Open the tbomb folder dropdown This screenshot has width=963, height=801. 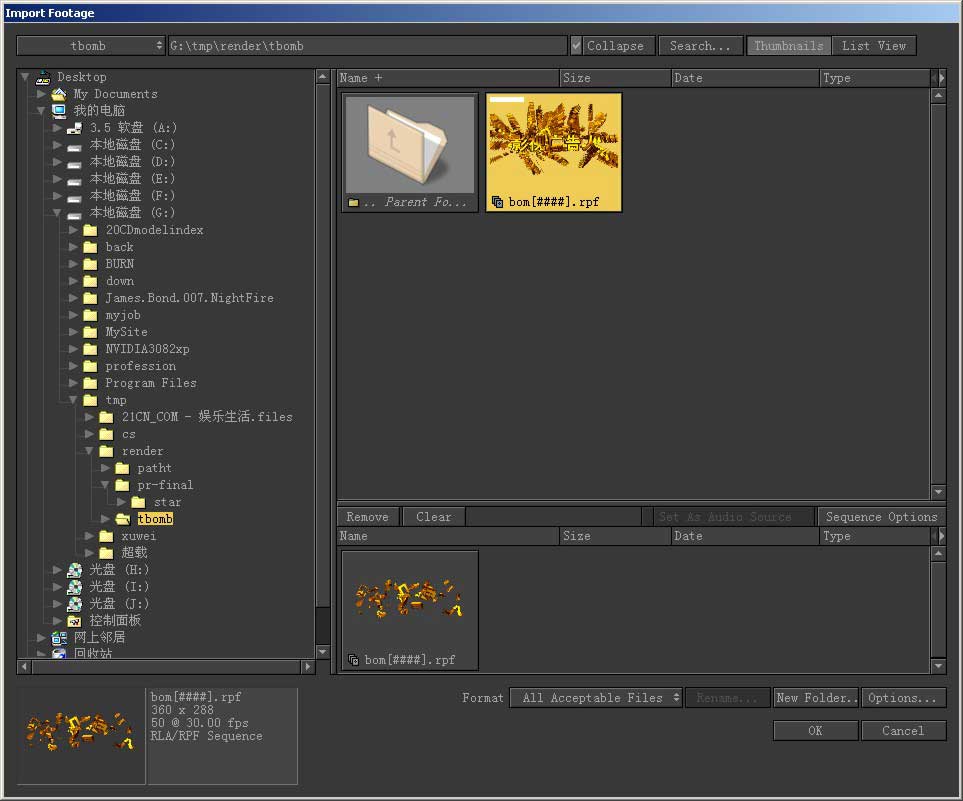(x=91, y=46)
